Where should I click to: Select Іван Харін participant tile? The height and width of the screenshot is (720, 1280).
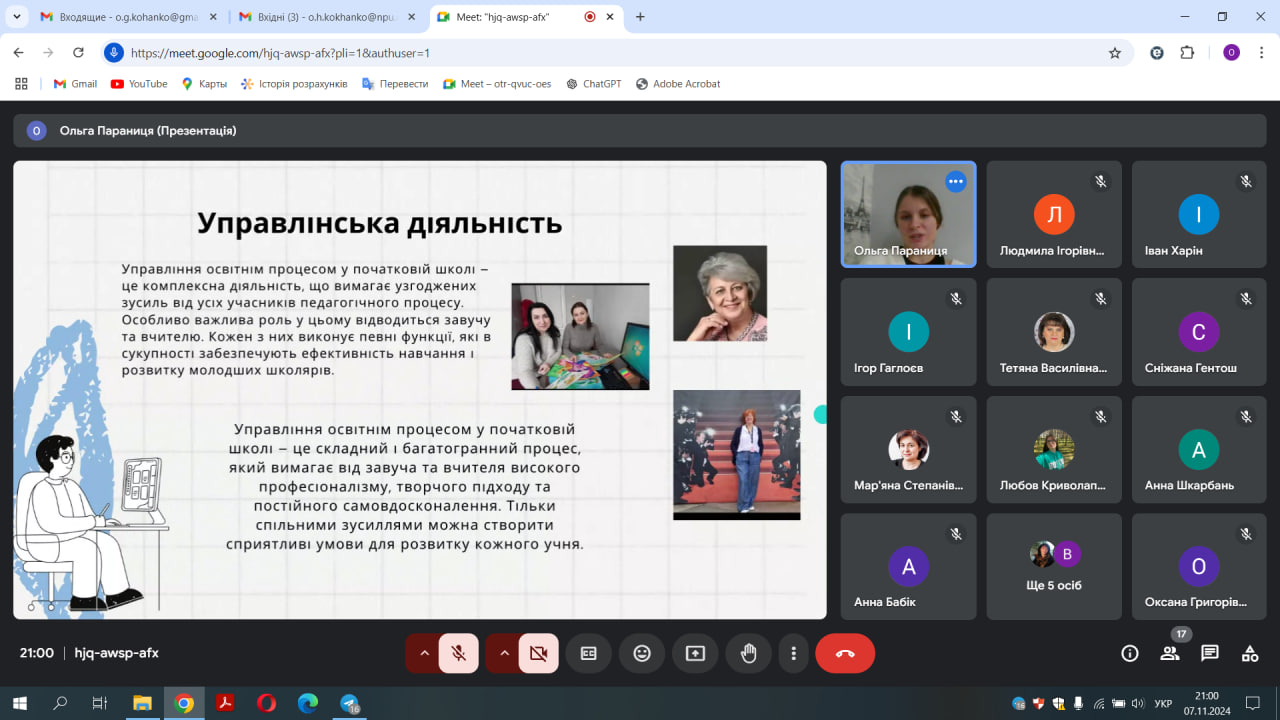click(x=1199, y=215)
